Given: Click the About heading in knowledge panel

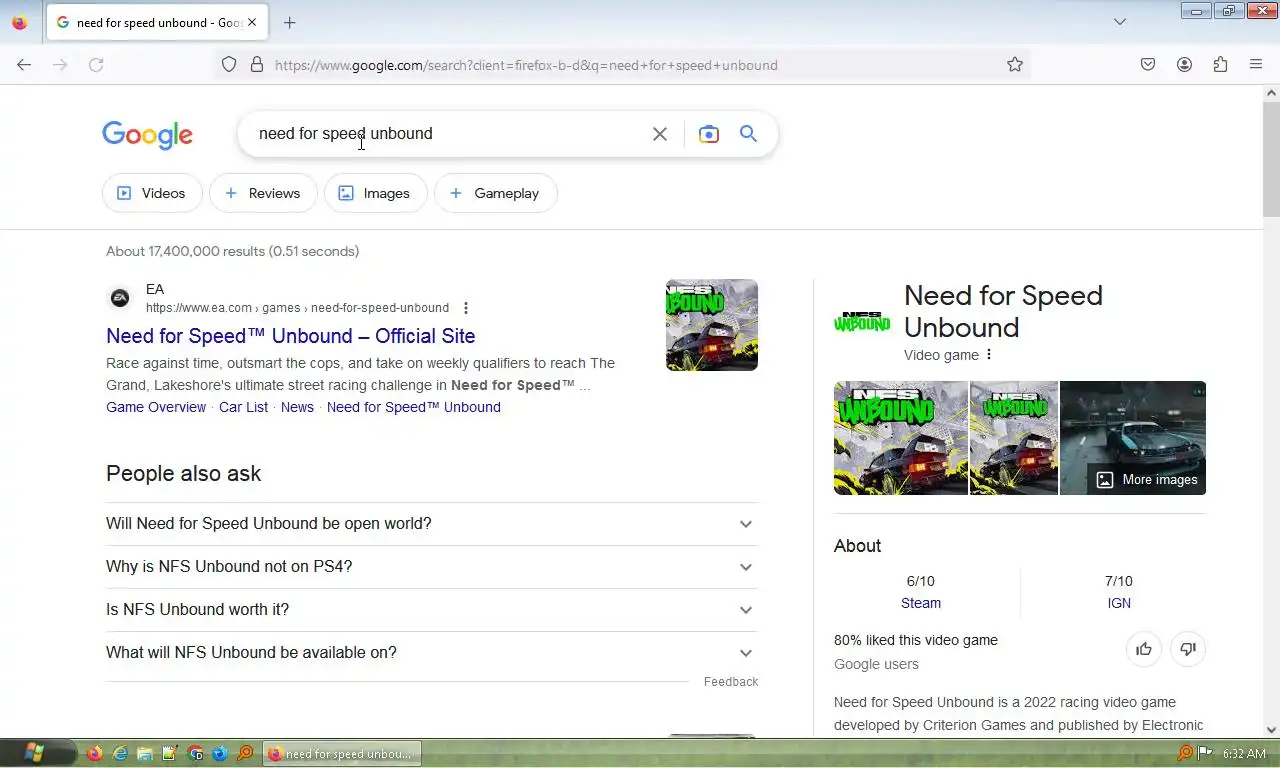Looking at the screenshot, I should click(857, 546).
